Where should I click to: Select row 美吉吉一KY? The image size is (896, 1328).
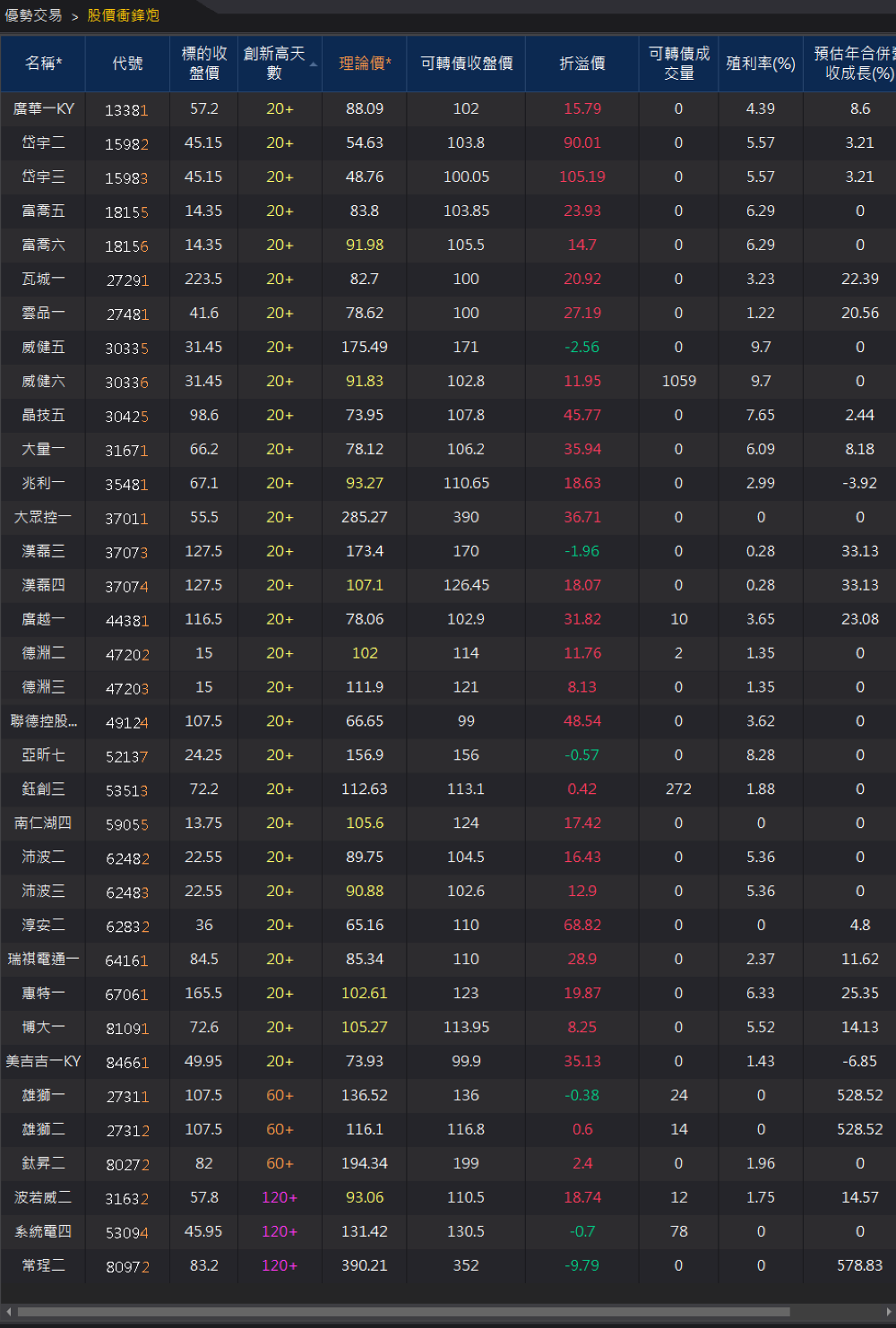point(448,1061)
